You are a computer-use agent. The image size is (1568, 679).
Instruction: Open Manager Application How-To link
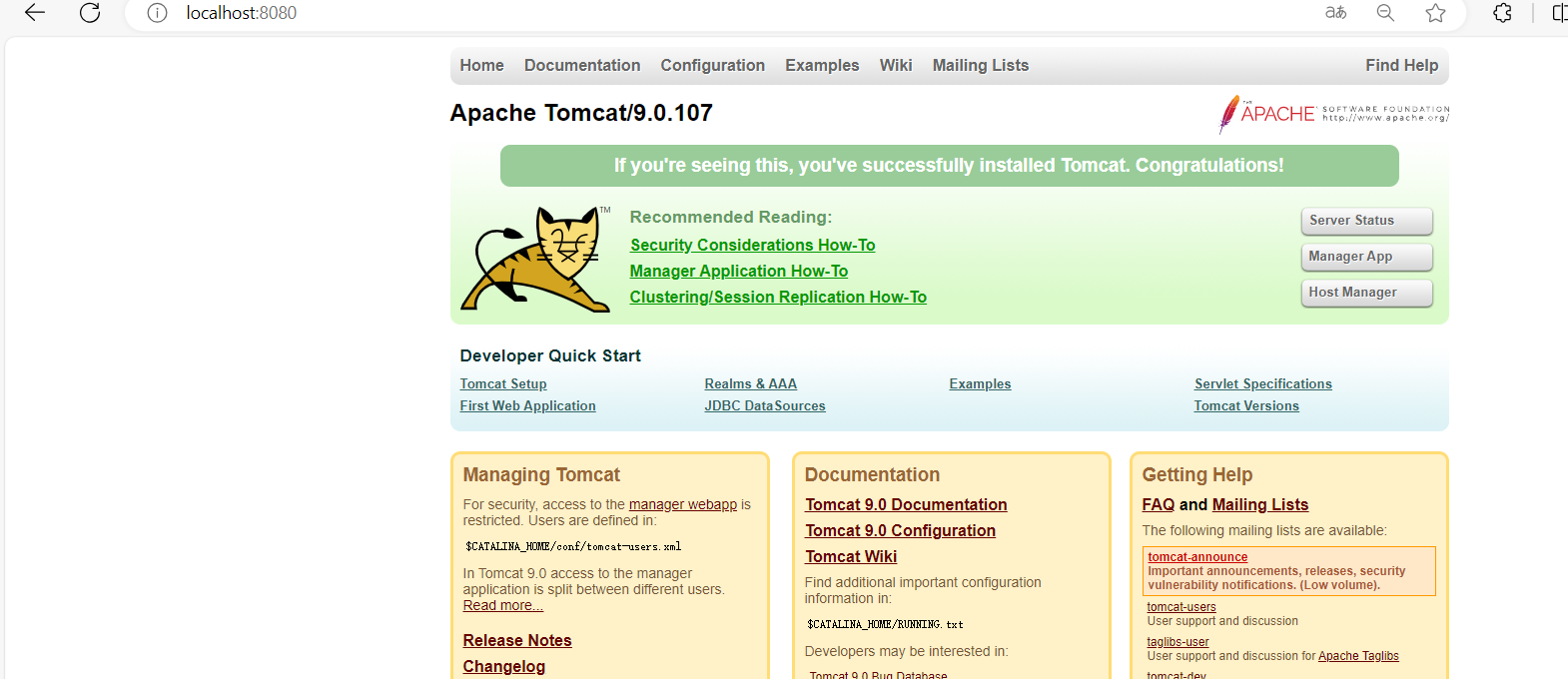coord(738,271)
